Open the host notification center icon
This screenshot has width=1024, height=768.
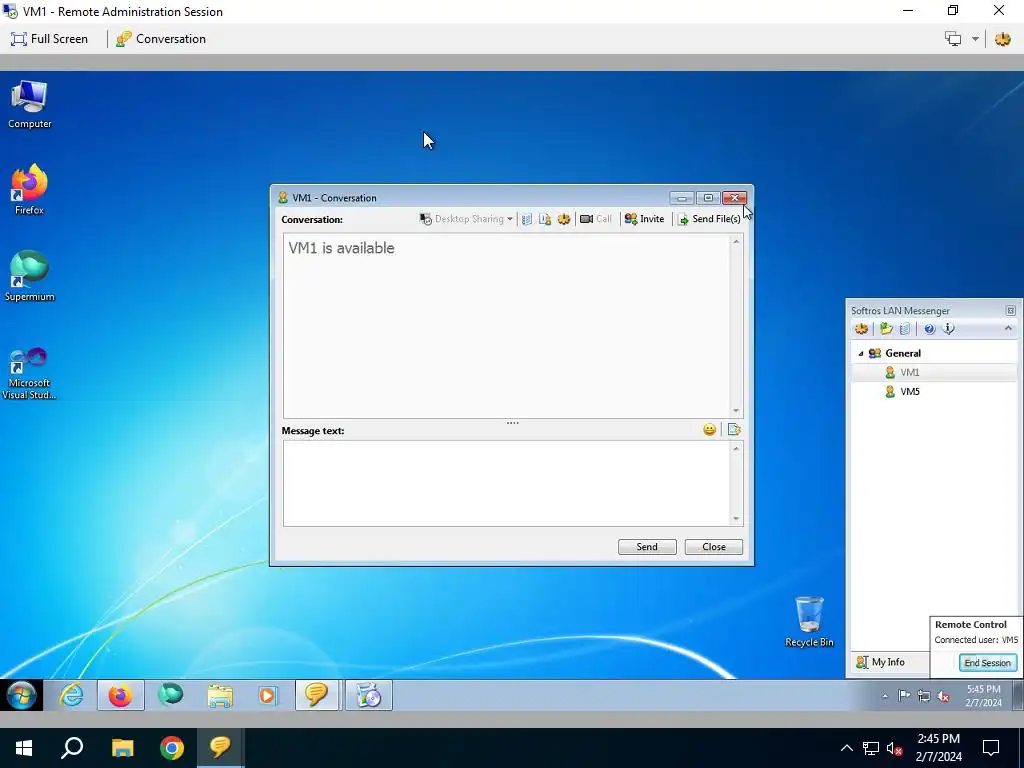991,748
